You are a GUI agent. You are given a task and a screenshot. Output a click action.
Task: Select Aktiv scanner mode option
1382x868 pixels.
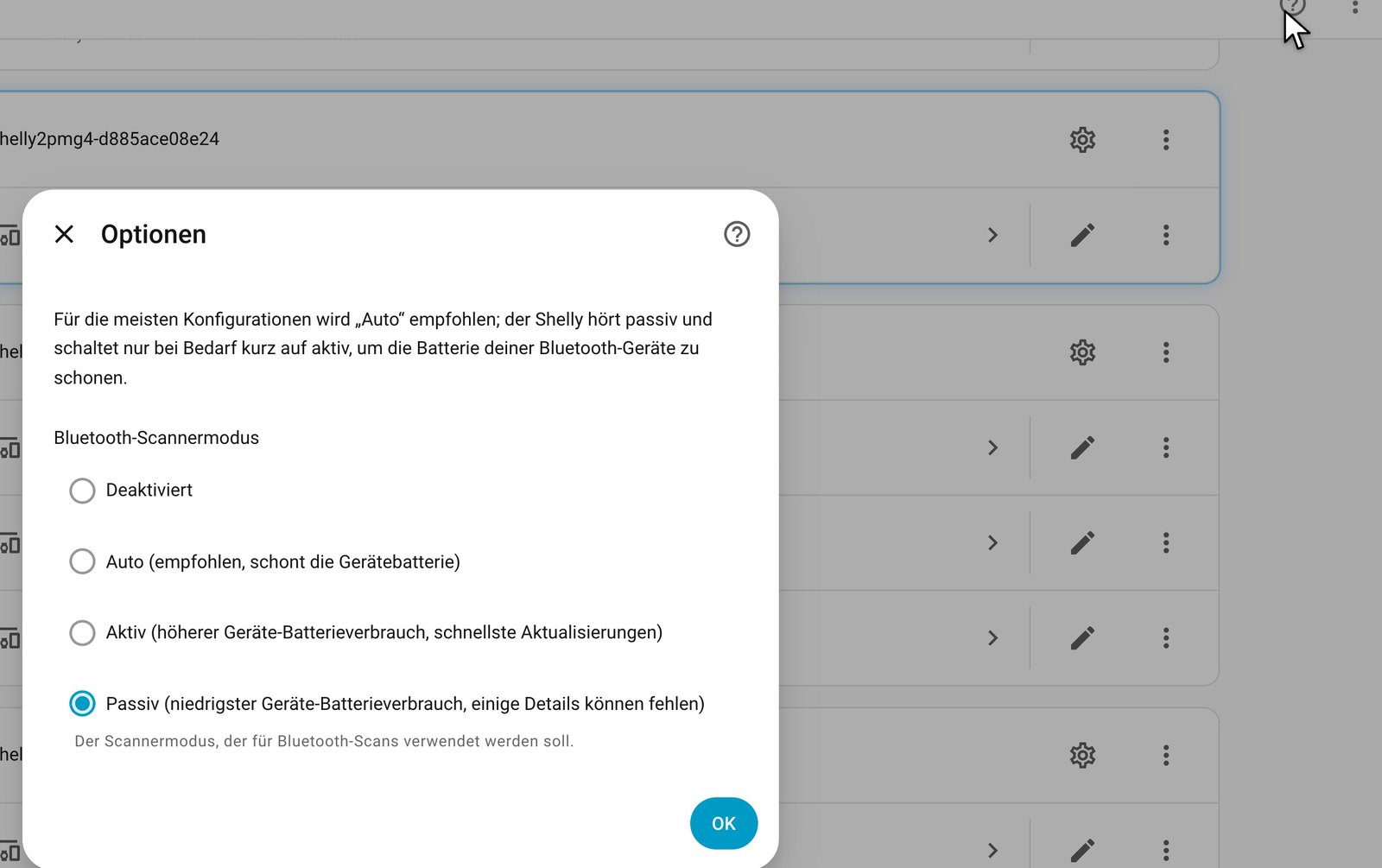[82, 633]
